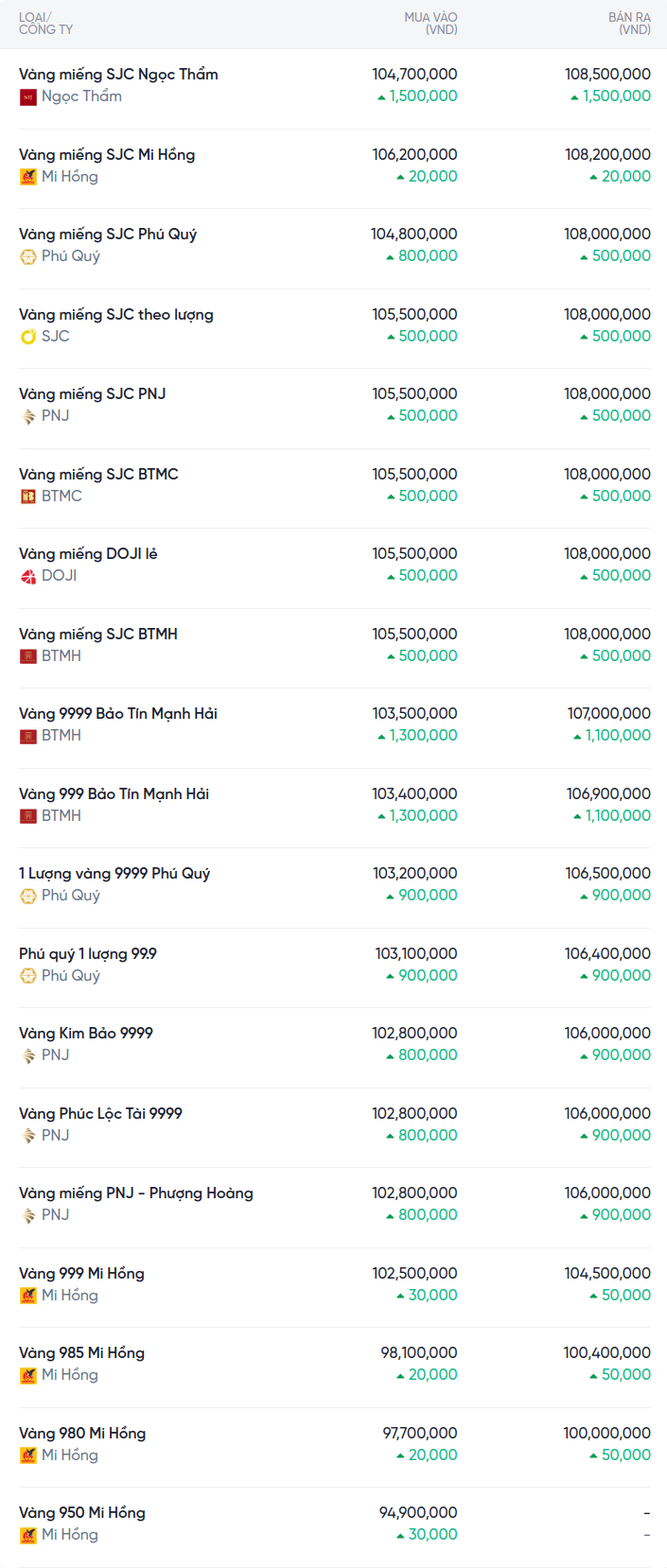Click the PNJ logo under Vàng miếng SJC PNJ
Image resolution: width=667 pixels, height=1568 pixels.
coord(28,416)
